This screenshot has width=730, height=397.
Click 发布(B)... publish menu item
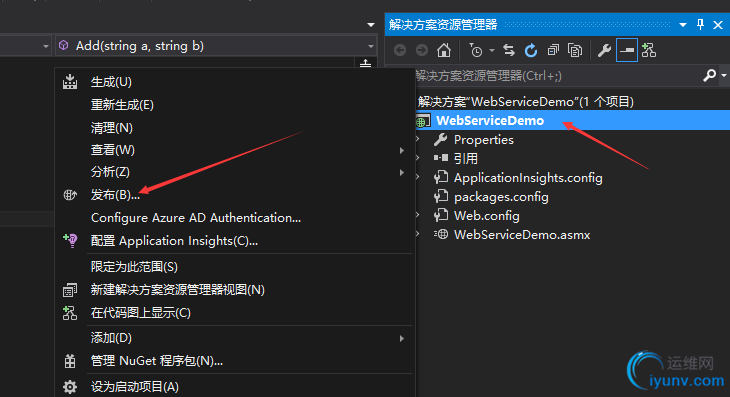coord(235,195)
